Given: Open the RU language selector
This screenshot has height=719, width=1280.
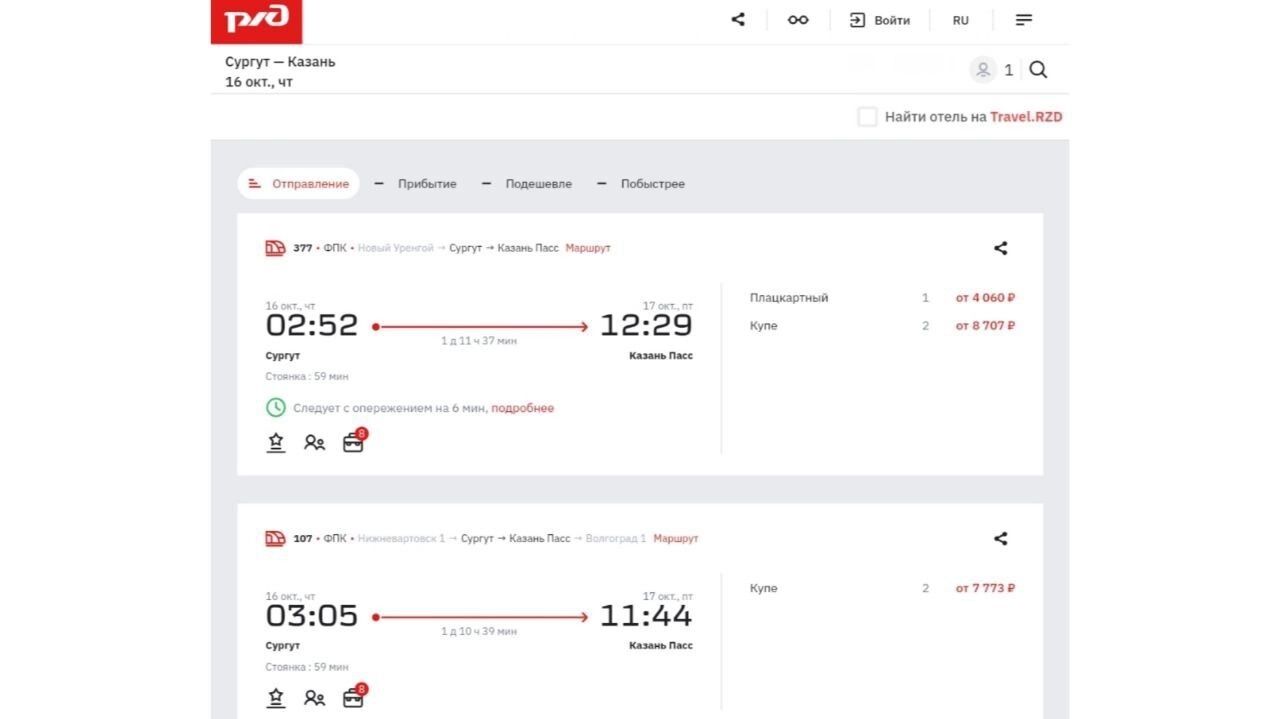Looking at the screenshot, I should pos(960,20).
